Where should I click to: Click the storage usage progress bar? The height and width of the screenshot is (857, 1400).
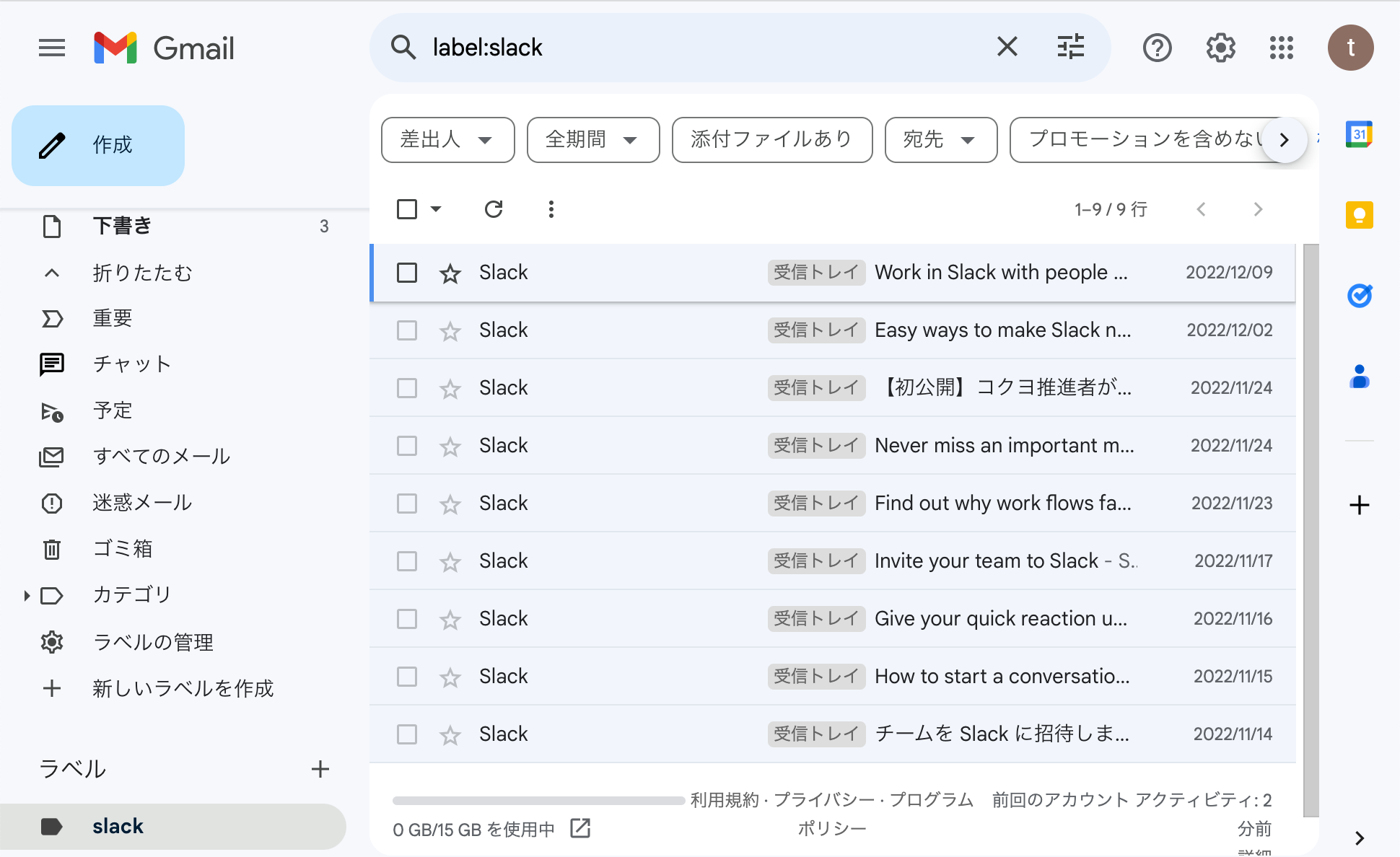point(538,800)
